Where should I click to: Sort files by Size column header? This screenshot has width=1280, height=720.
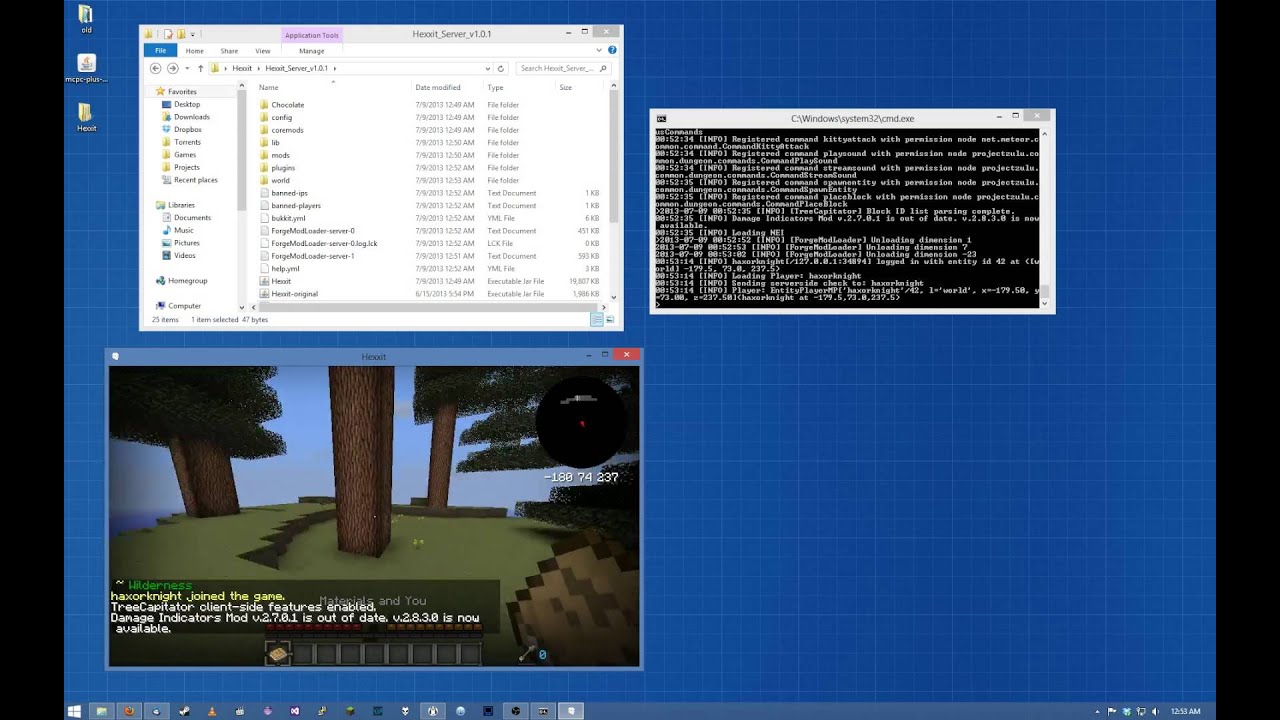click(x=566, y=87)
